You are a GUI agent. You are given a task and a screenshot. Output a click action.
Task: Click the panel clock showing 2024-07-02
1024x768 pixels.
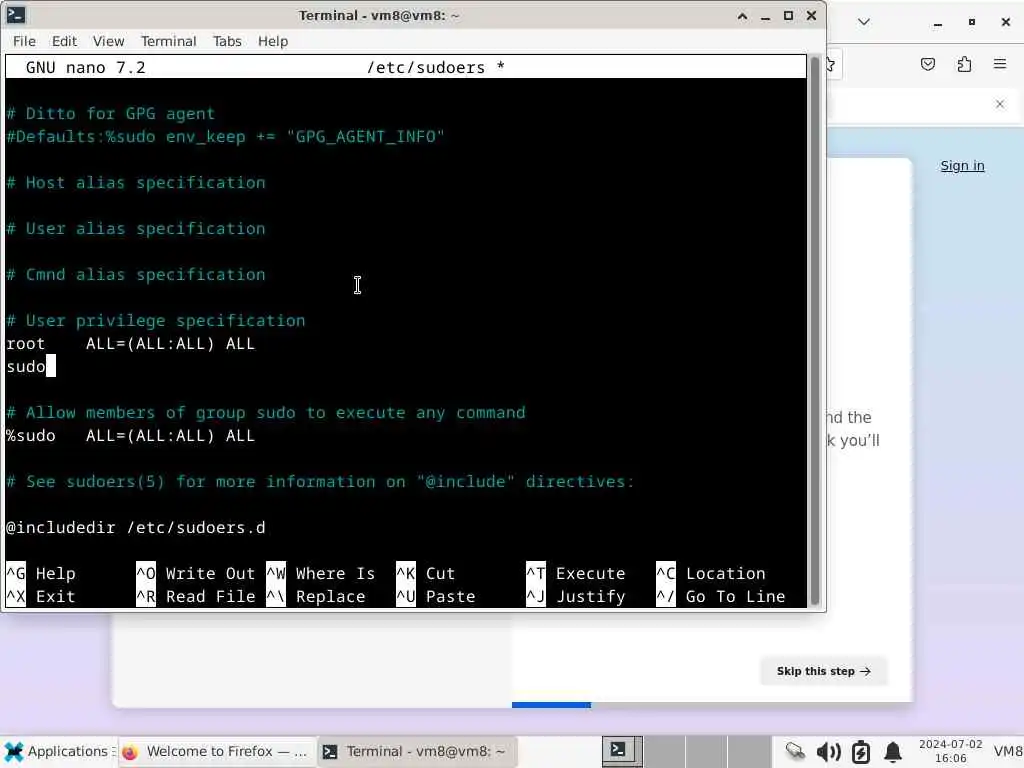(x=950, y=752)
